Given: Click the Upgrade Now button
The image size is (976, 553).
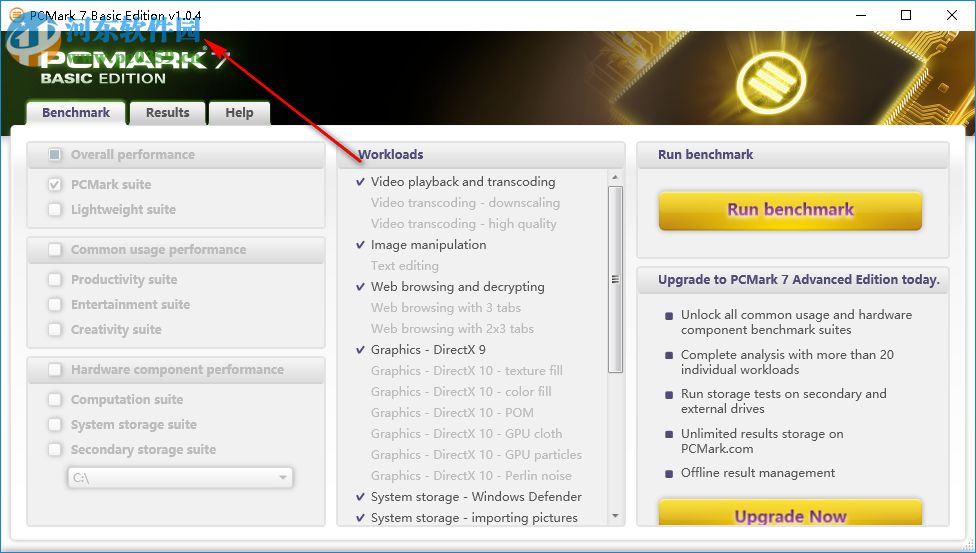Looking at the screenshot, I should click(790, 513).
